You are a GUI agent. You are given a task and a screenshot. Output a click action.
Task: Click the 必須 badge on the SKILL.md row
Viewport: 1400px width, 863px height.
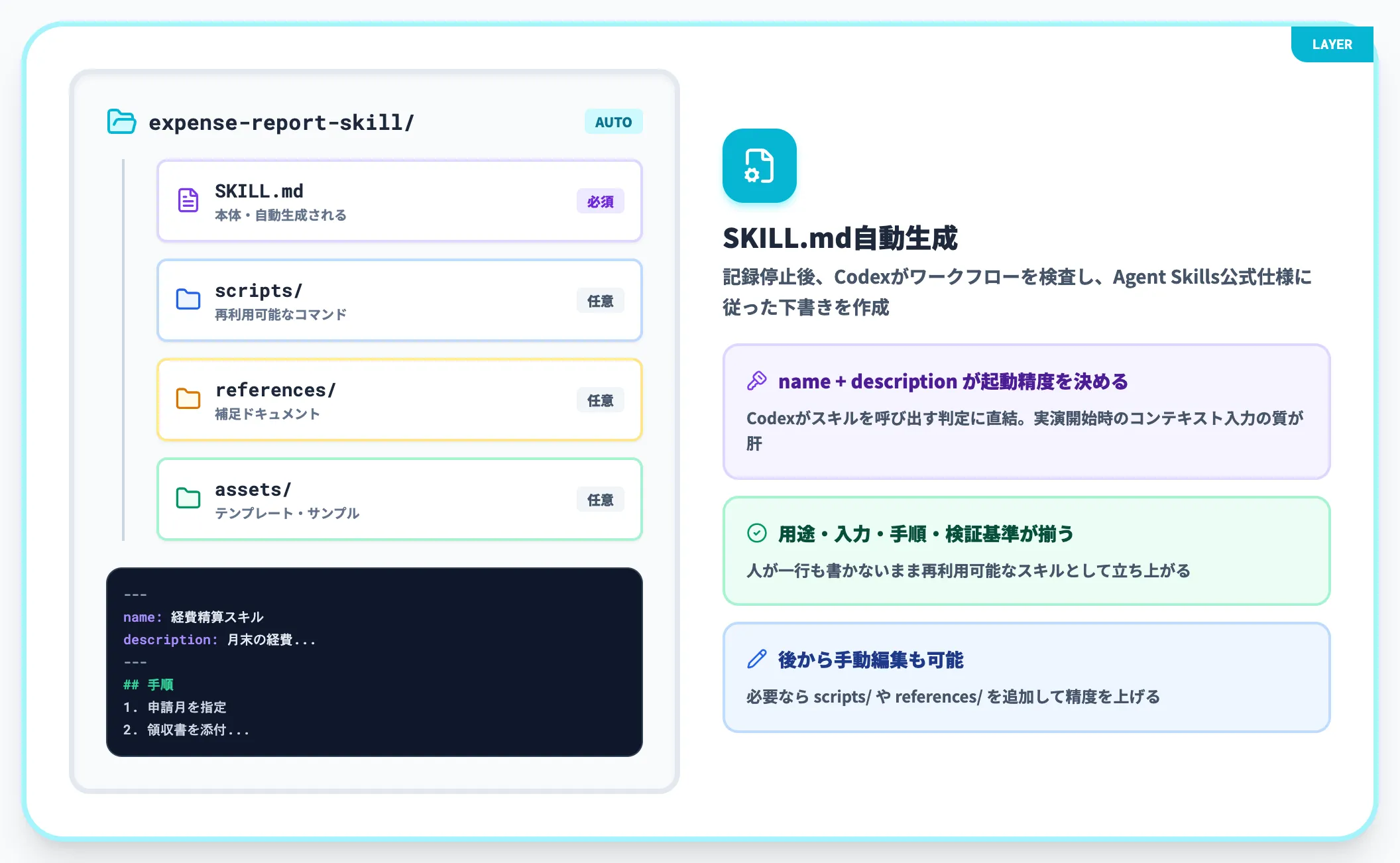pyautogui.click(x=601, y=201)
